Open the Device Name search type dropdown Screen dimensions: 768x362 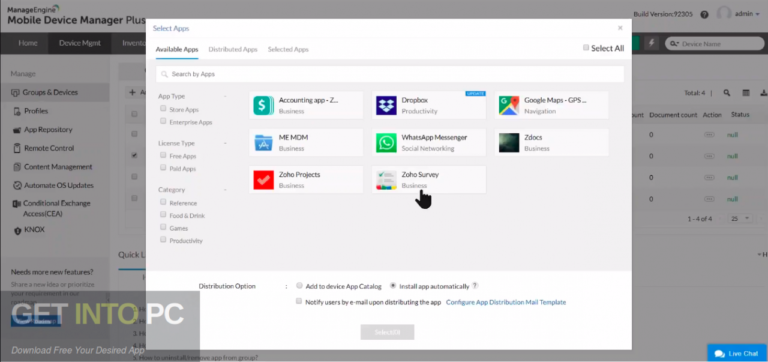coord(674,44)
